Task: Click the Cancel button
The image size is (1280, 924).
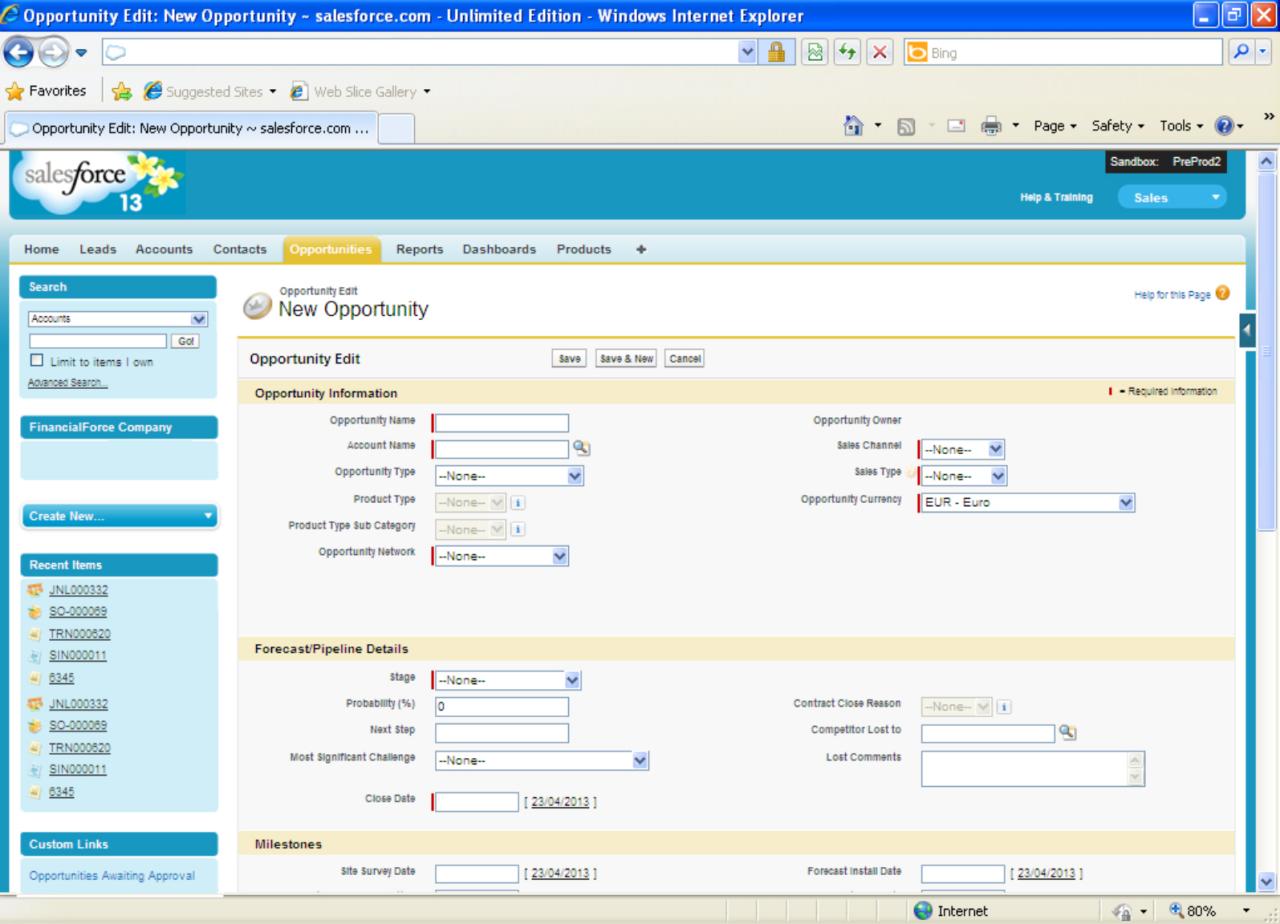Action: pyautogui.click(x=684, y=359)
